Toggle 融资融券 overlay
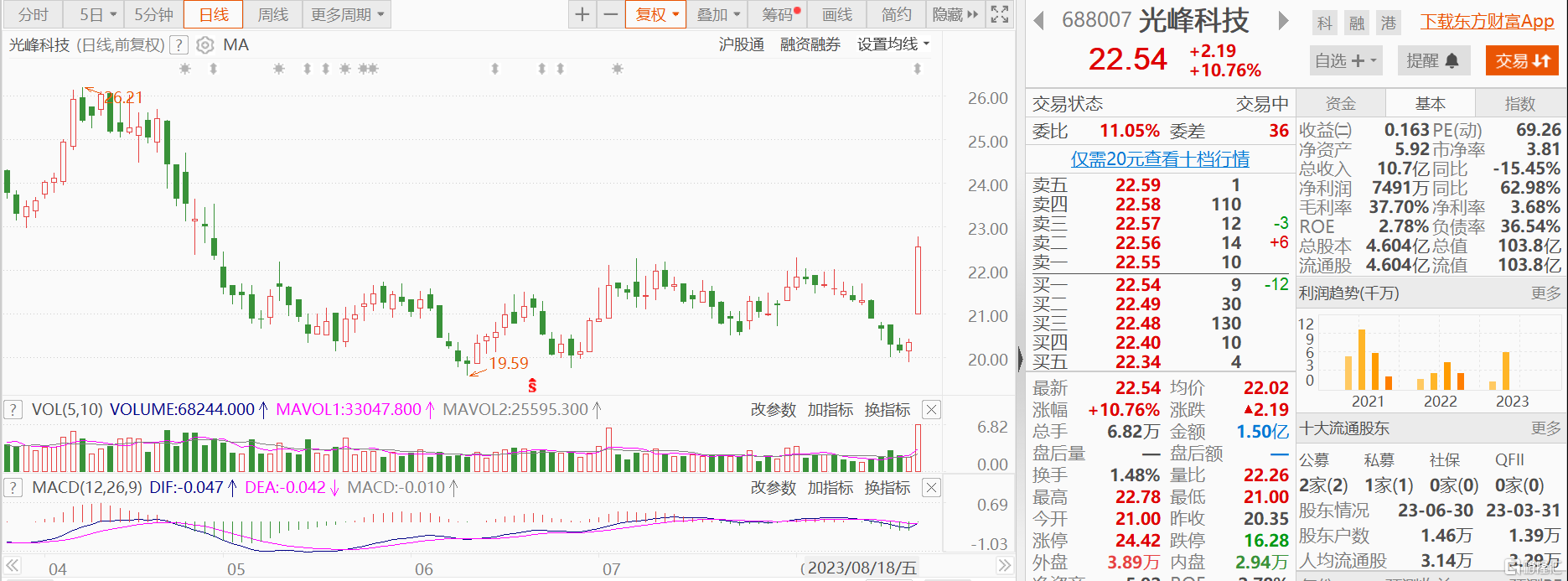This screenshot has width=1568, height=581. (x=810, y=44)
